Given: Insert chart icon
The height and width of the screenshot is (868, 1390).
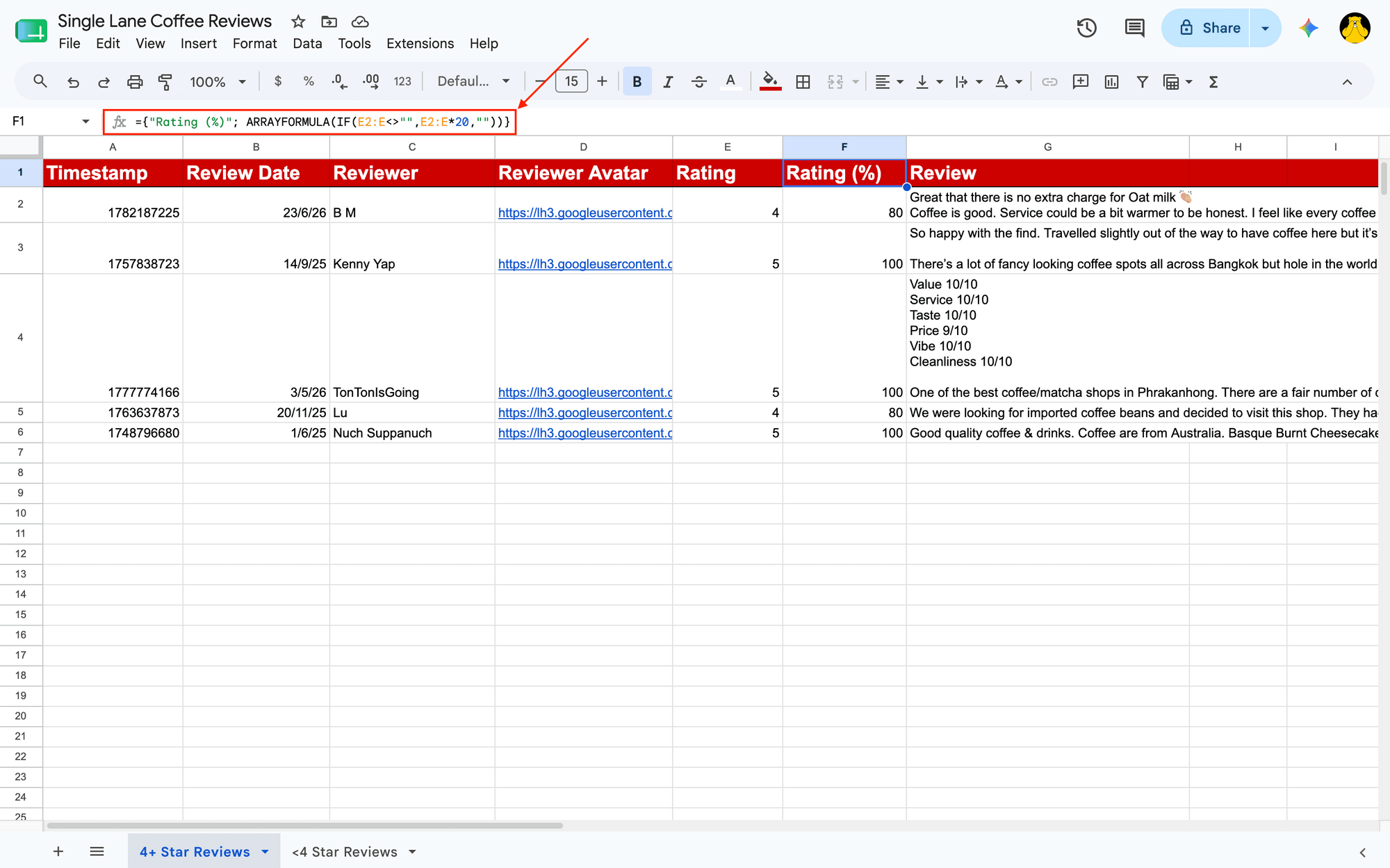Looking at the screenshot, I should [1111, 82].
